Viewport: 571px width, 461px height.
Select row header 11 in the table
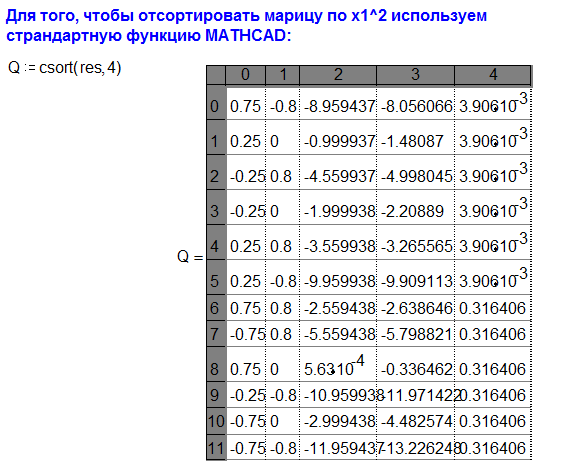tap(216, 448)
